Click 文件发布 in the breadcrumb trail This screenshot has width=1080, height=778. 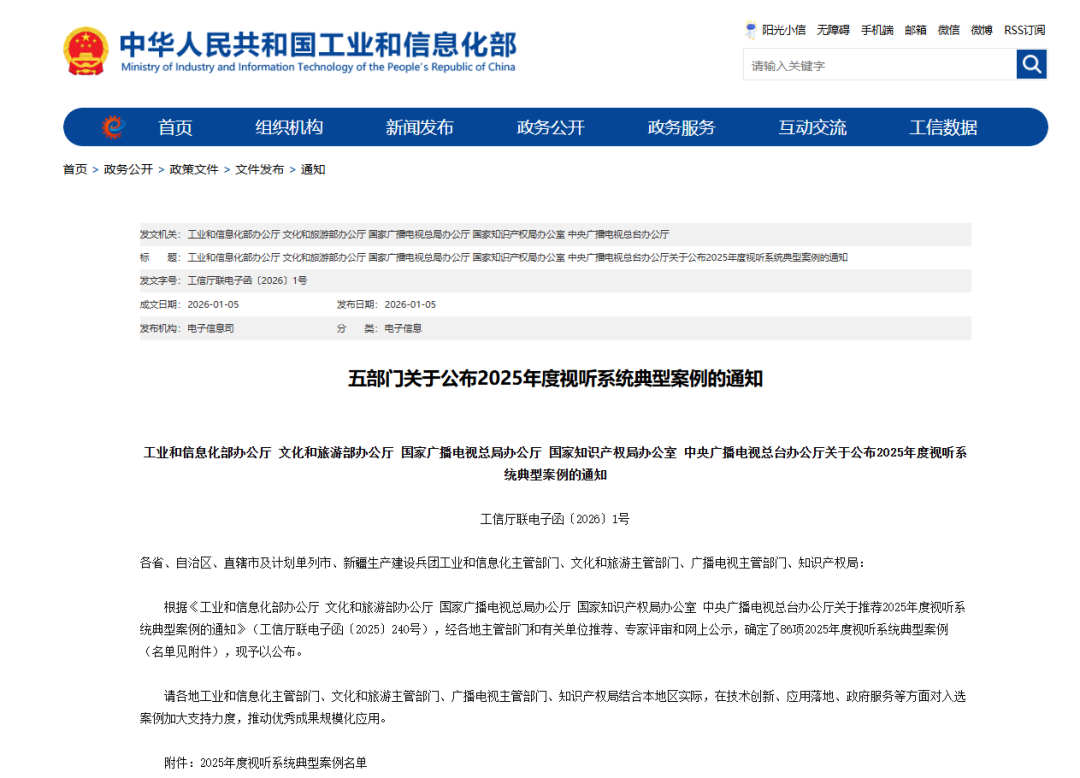(259, 170)
